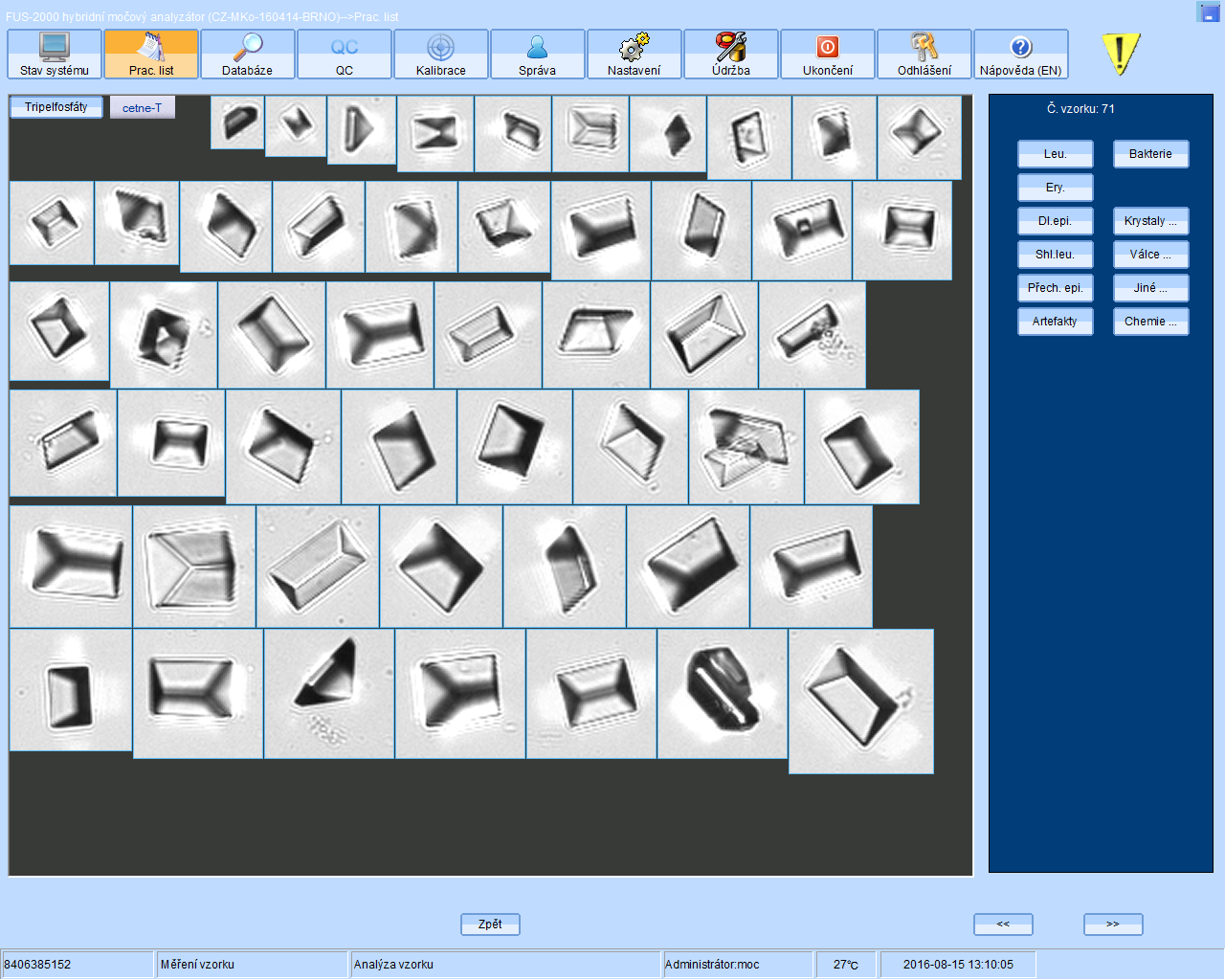The image size is (1225, 980).
Task: Open Nastavení gears icon
Action: (x=635, y=54)
